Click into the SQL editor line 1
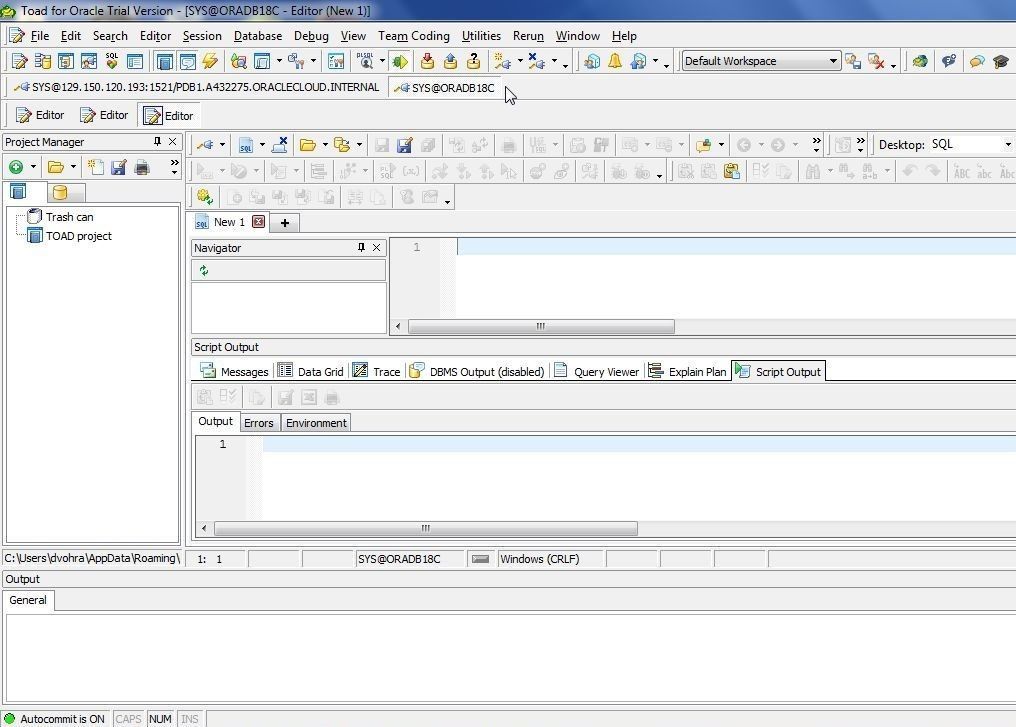1016x727 pixels. tap(735, 247)
